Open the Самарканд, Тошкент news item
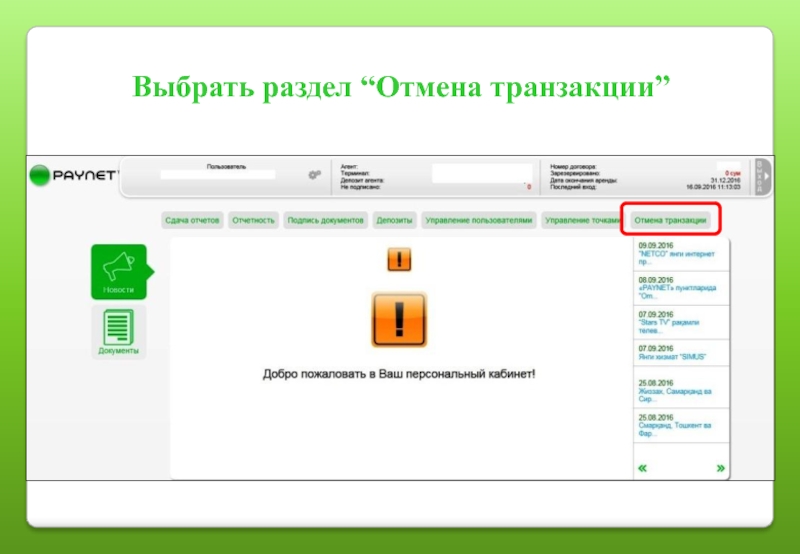The width and height of the screenshot is (800, 554). coord(681,425)
